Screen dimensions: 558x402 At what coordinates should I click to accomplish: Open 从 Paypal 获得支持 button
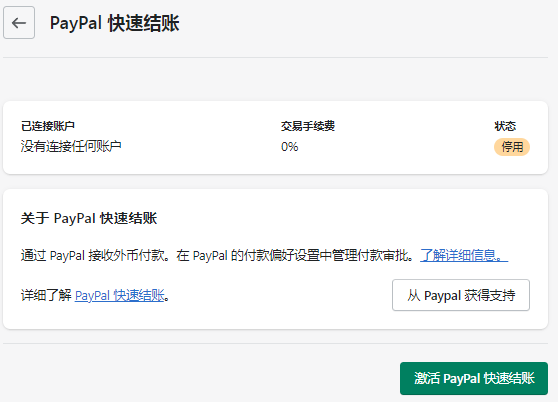point(461,295)
